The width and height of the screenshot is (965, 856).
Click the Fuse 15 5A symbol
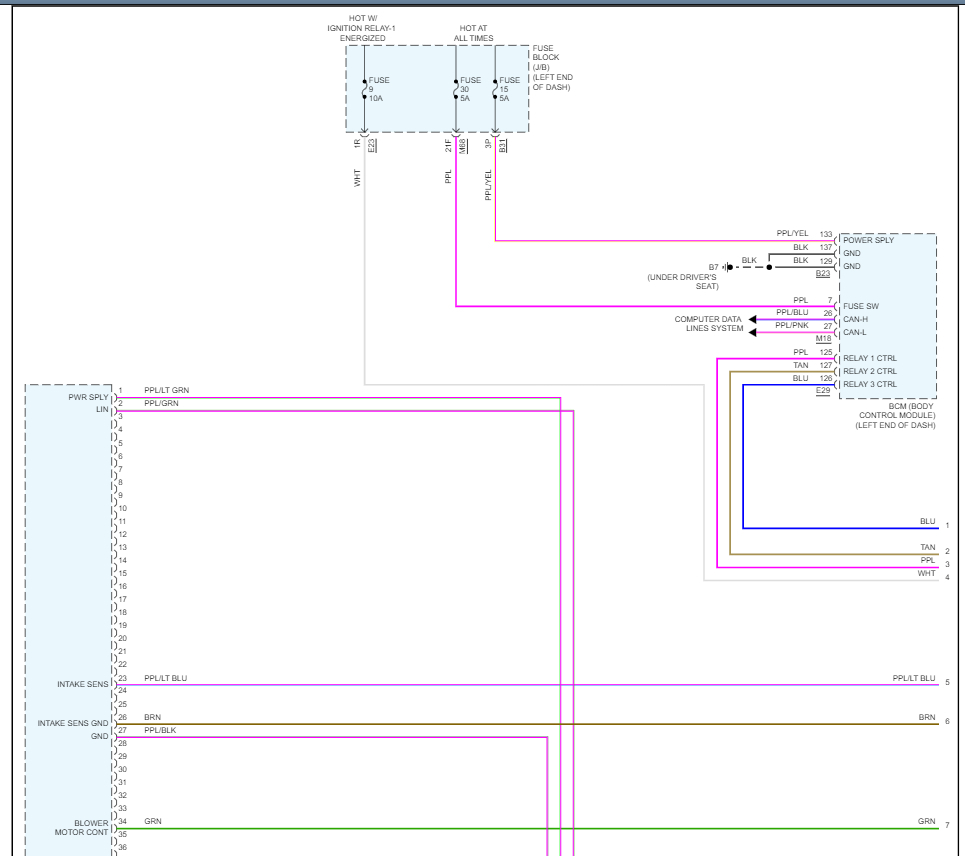tap(495, 88)
